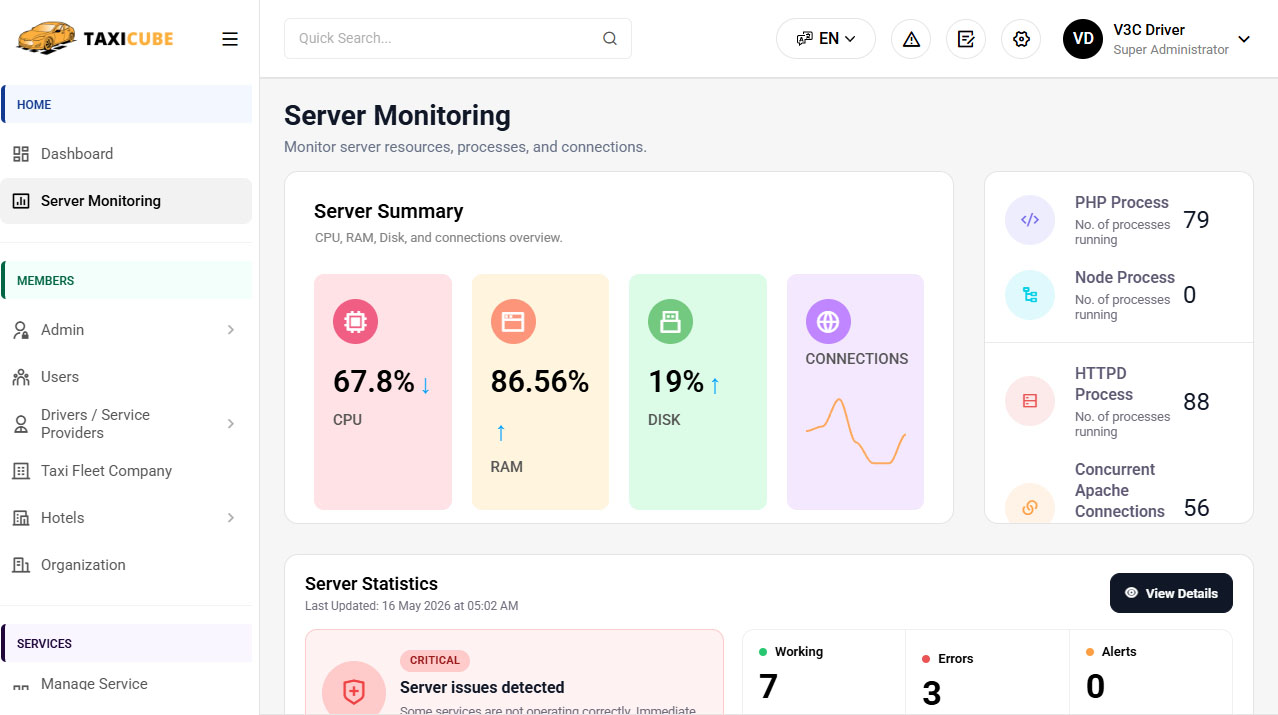Image resolution: width=1278 pixels, height=715 pixels.
Task: Click the Organization icon
Action: pos(21,565)
